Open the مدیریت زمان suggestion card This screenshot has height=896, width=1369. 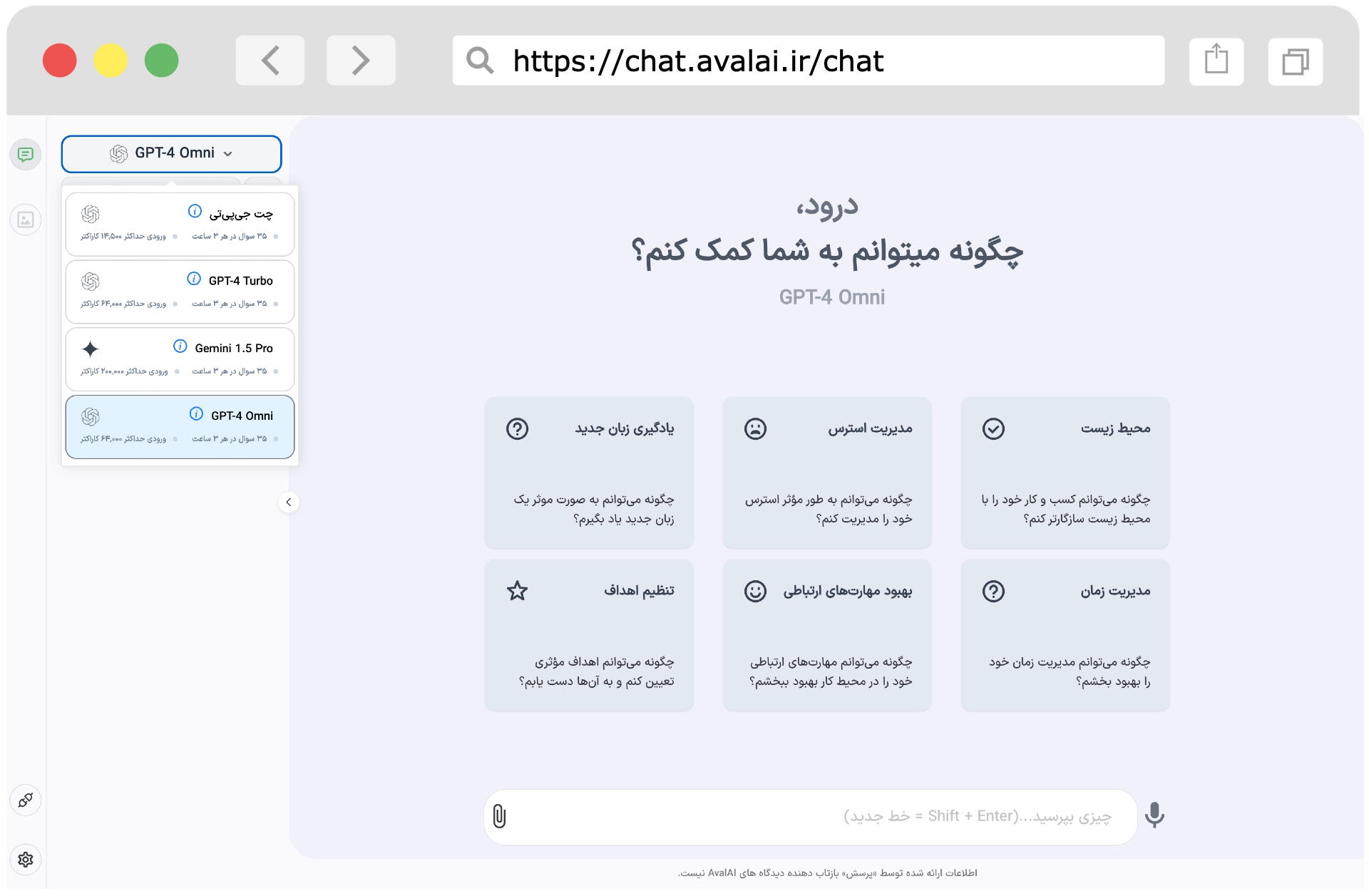click(x=1065, y=636)
